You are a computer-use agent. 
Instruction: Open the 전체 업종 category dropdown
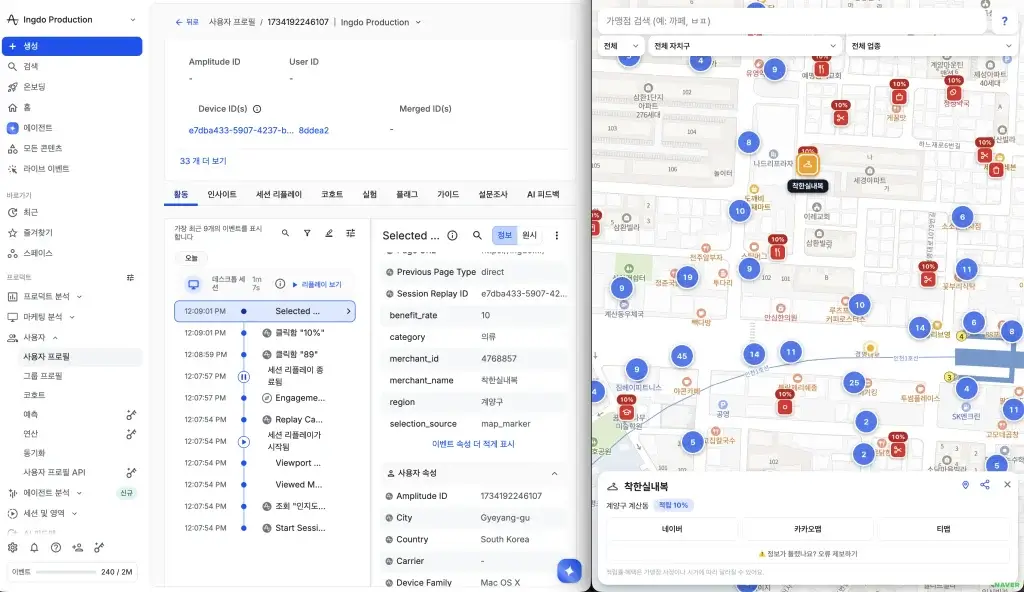(x=931, y=46)
